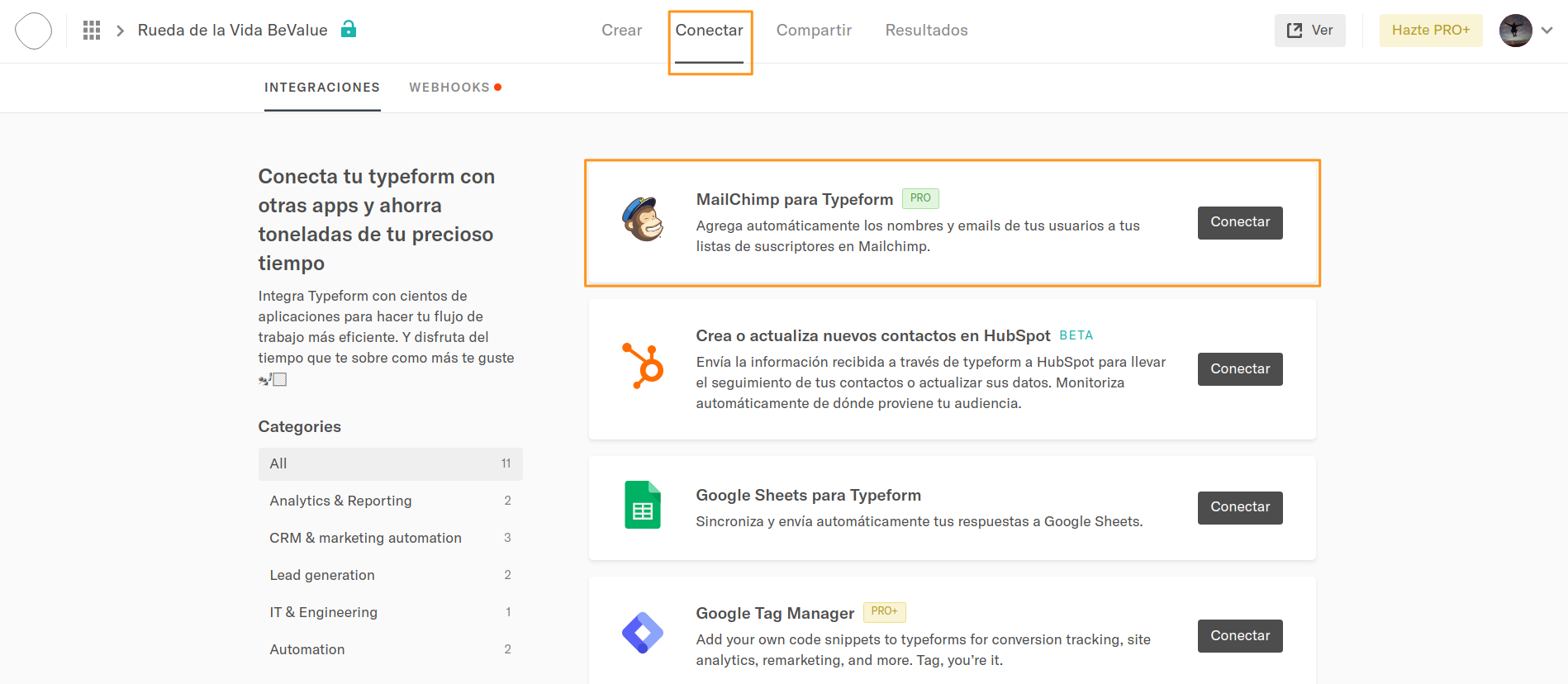1568x684 pixels.
Task: Click the Hazte PRO+ upgrade button
Action: (1431, 31)
